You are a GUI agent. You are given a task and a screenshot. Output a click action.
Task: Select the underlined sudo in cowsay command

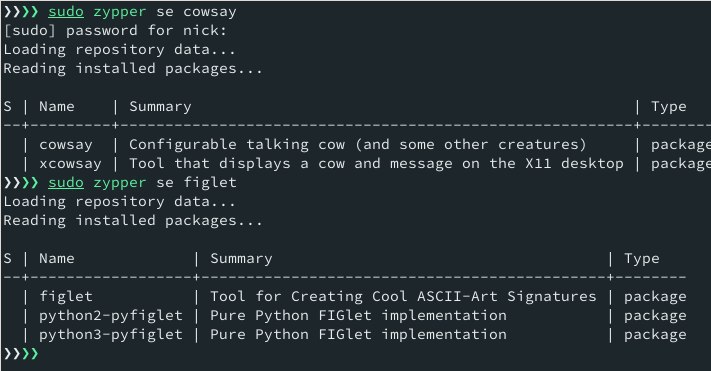coord(66,12)
